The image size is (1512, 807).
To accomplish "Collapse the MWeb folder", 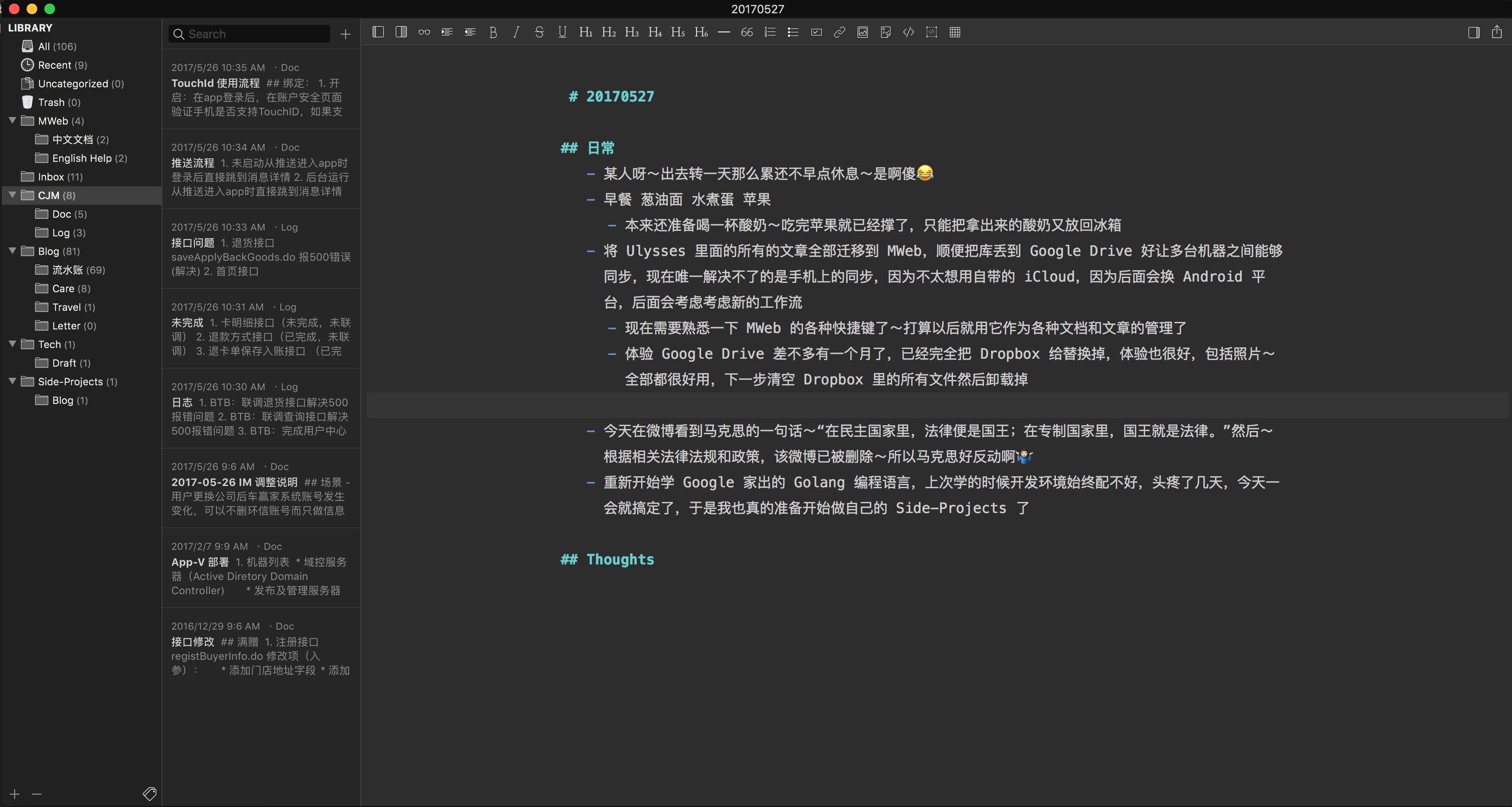I will pyautogui.click(x=12, y=120).
